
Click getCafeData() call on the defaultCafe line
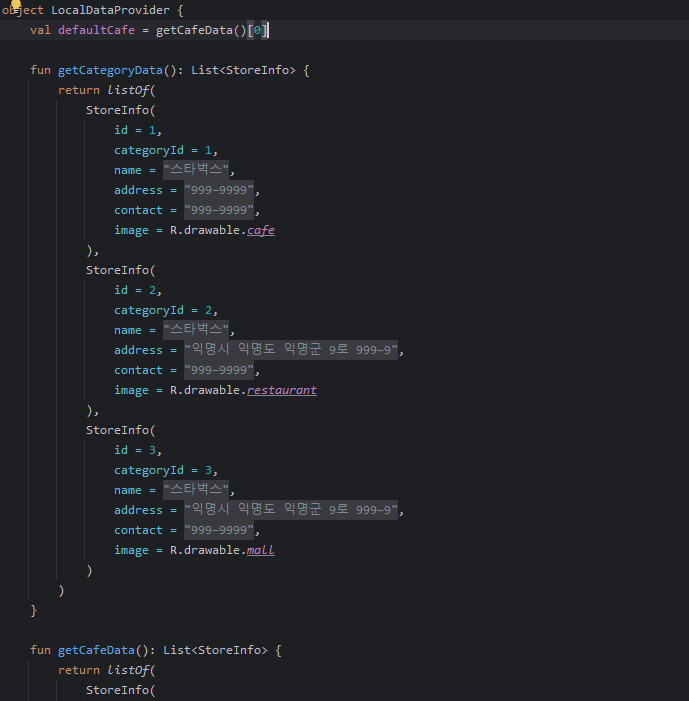(201, 30)
